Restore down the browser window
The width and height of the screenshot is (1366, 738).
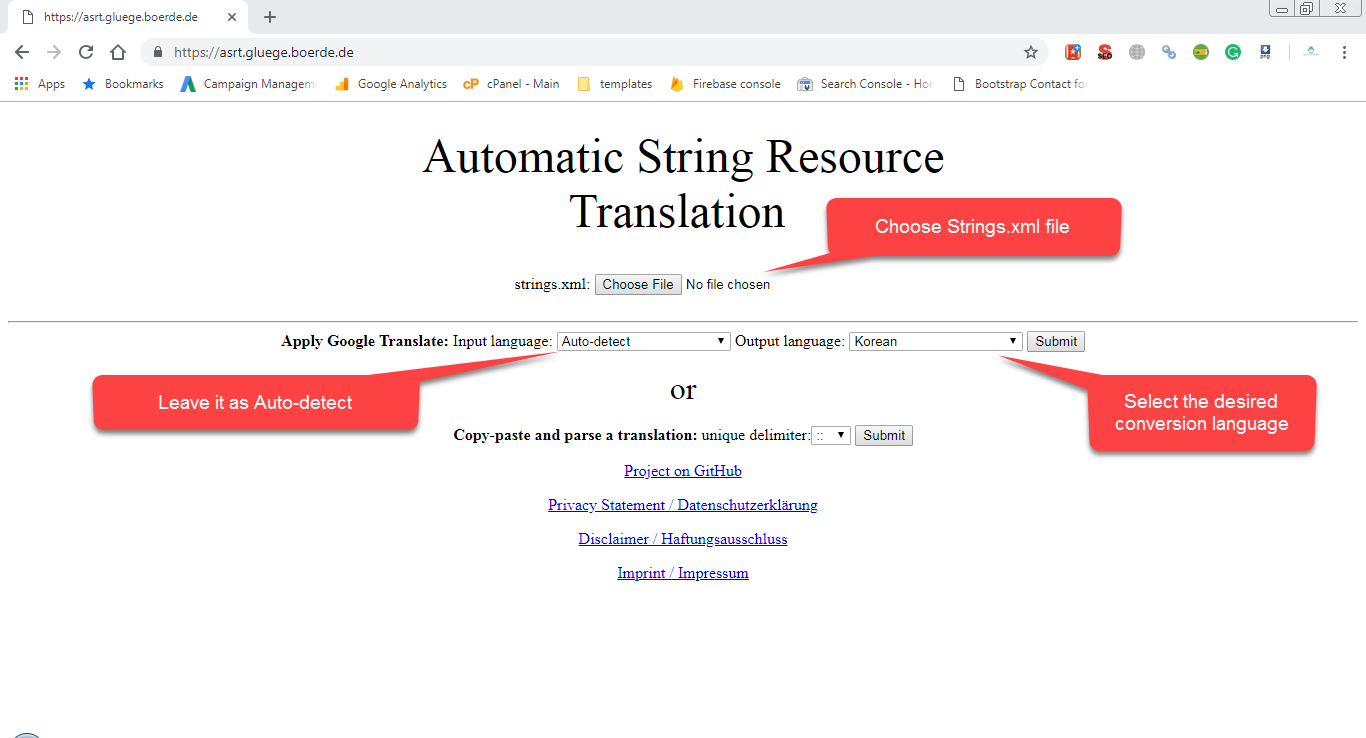pyautogui.click(x=1307, y=8)
